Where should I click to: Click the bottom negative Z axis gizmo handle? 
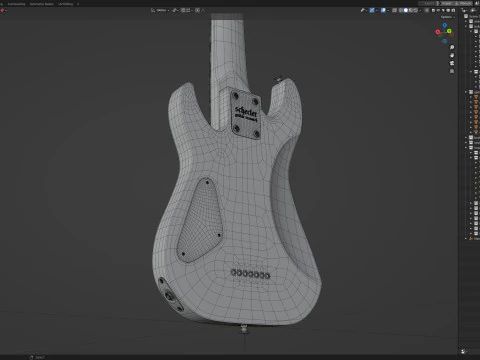pos(445,41)
